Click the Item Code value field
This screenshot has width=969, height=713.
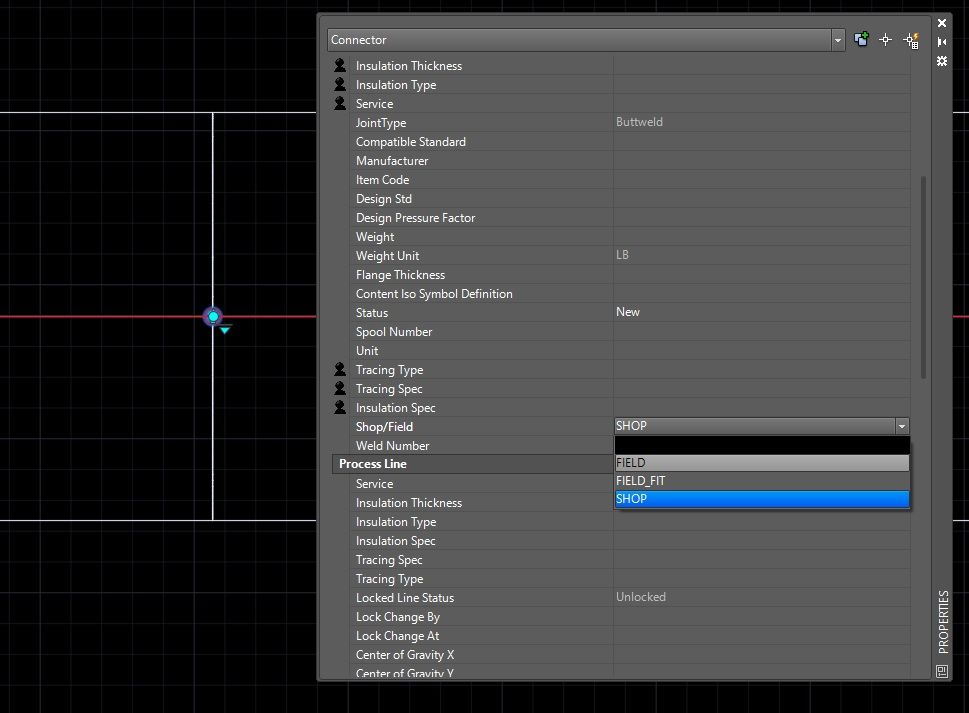pyautogui.click(x=761, y=180)
